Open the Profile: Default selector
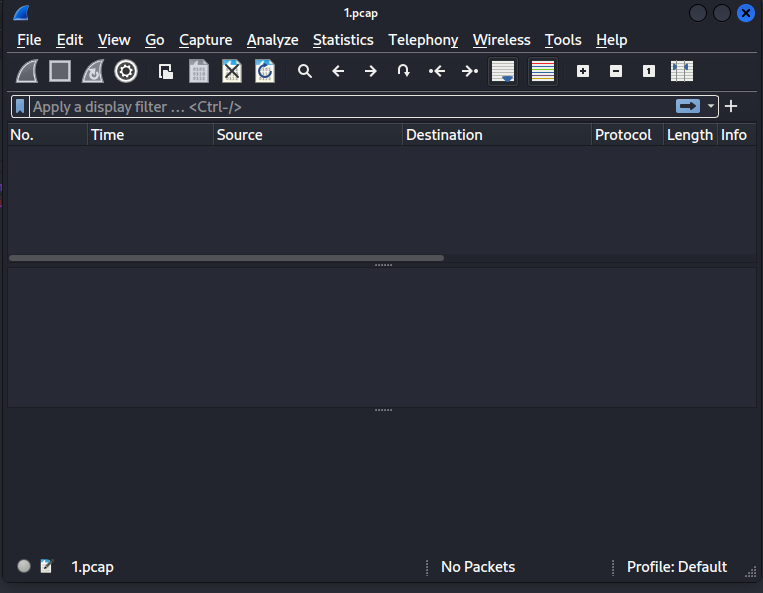763x593 pixels. (x=676, y=567)
